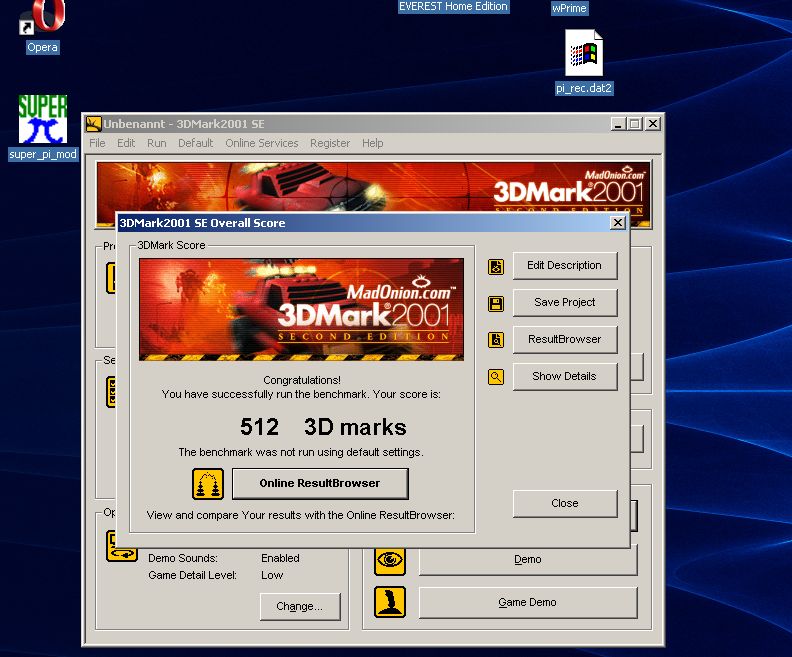Click the Congratulations! message text
This screenshot has width=792, height=657.
tap(302, 380)
